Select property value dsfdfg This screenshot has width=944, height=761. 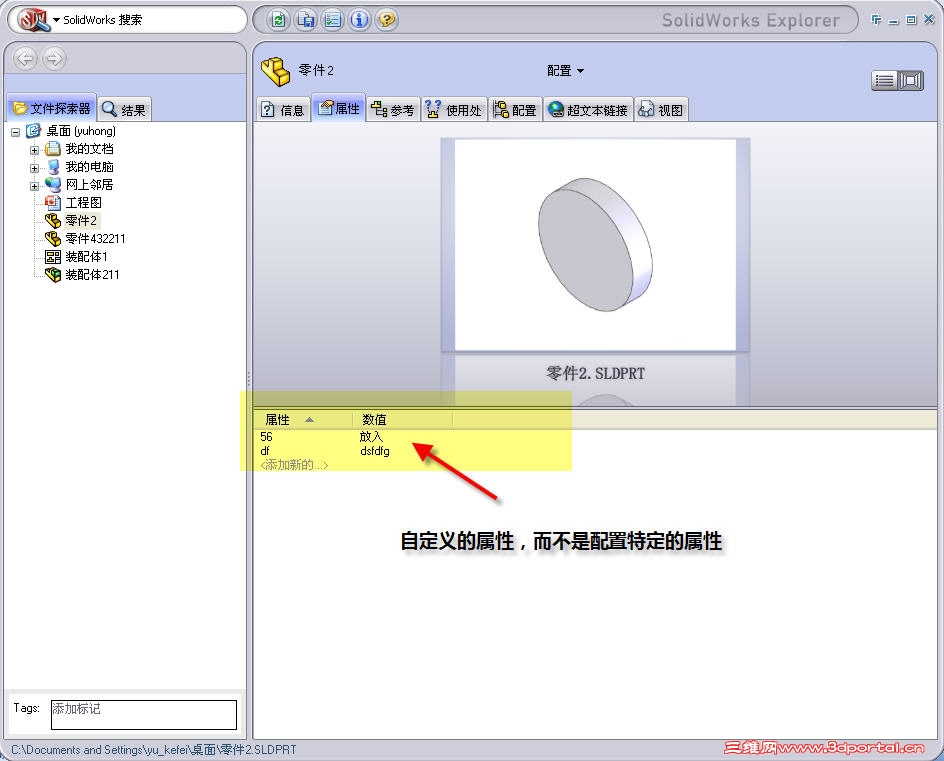374,451
